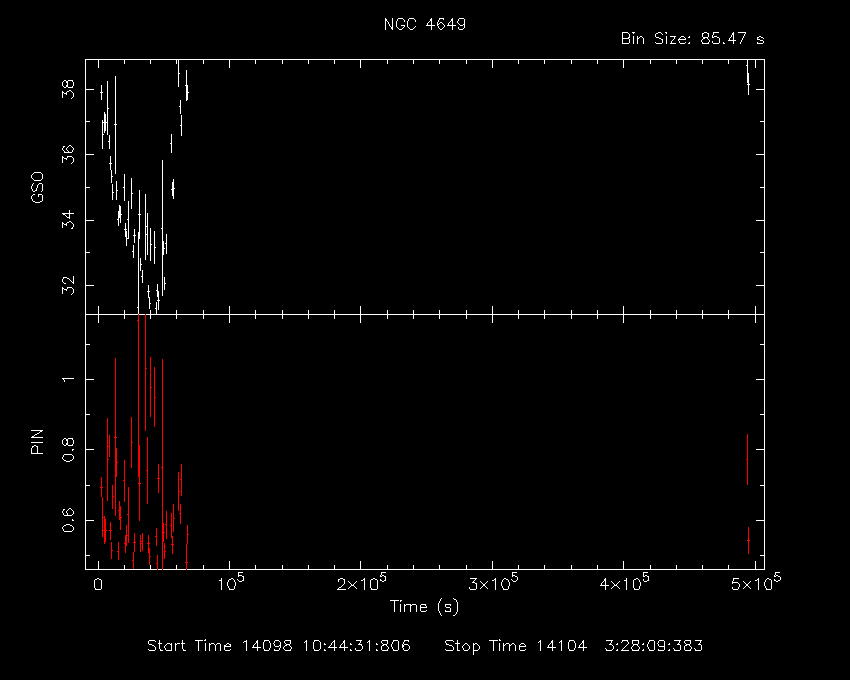Image resolution: width=850 pixels, height=680 pixels.
Task: Click the GSO axis tick value 36
Action: pyautogui.click(x=69, y=155)
